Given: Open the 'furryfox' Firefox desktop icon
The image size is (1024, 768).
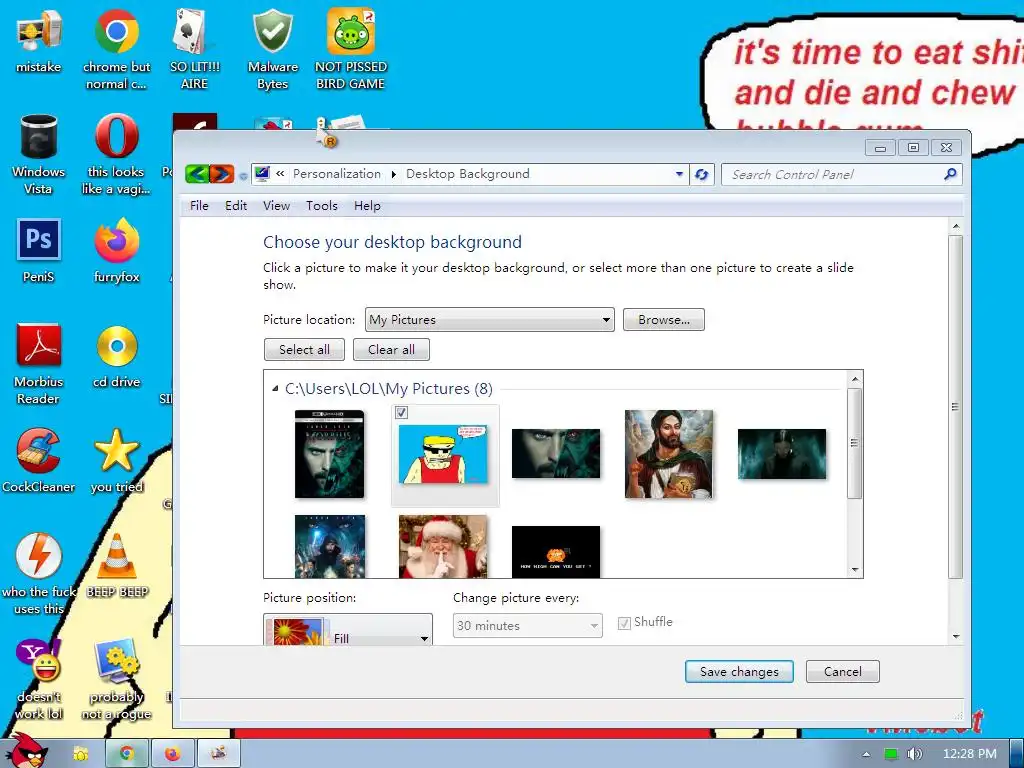Looking at the screenshot, I should pyautogui.click(x=116, y=251).
